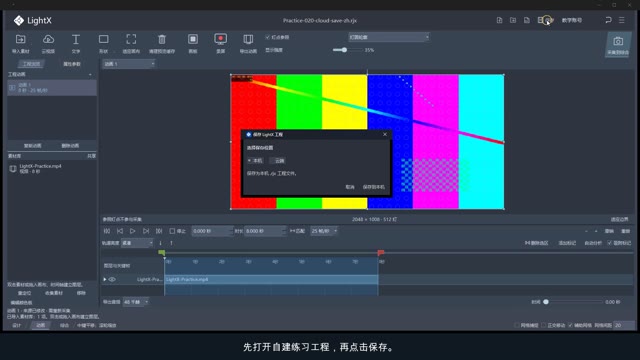Click the open project icon in title bar
Viewport: 640px width, 360px height.
(513, 20)
